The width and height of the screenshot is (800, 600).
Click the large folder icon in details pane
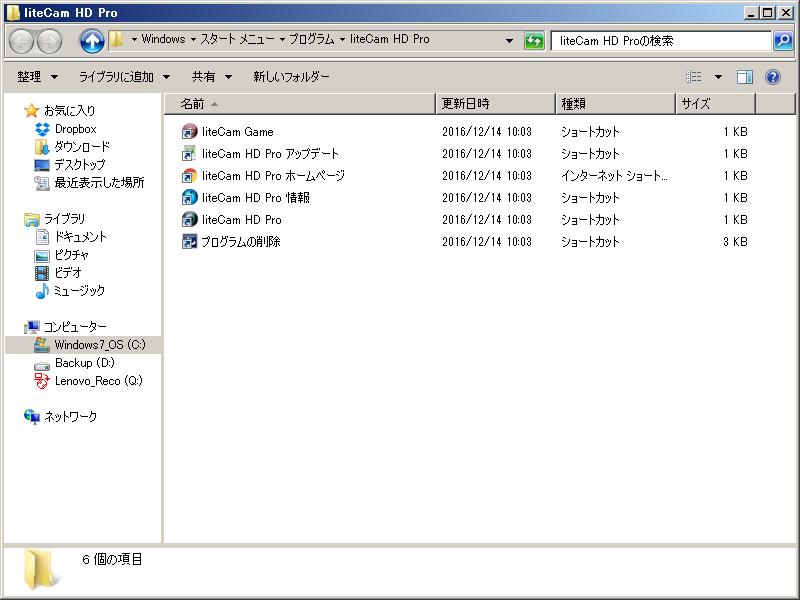(x=40, y=569)
